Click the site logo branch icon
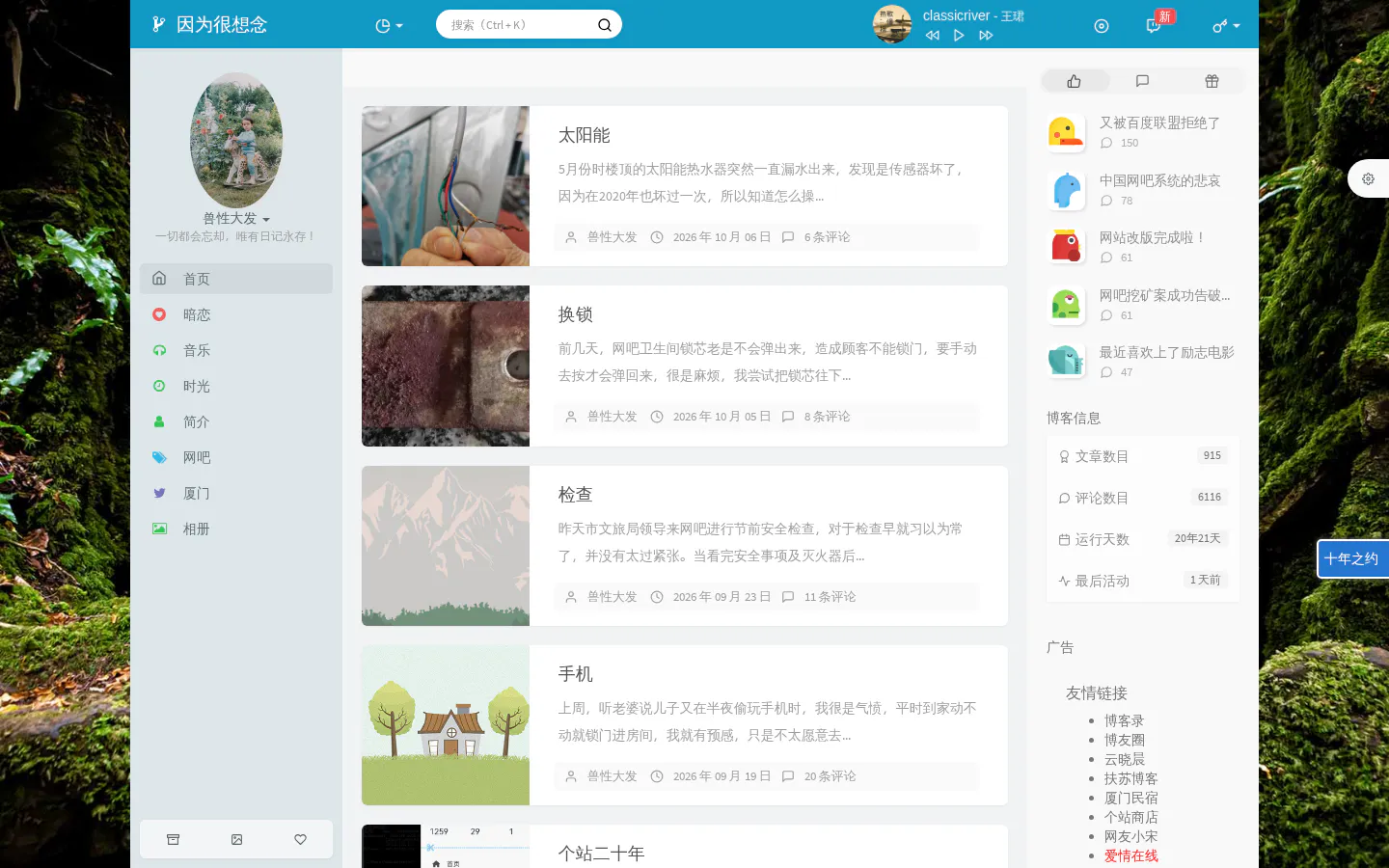 click(159, 24)
